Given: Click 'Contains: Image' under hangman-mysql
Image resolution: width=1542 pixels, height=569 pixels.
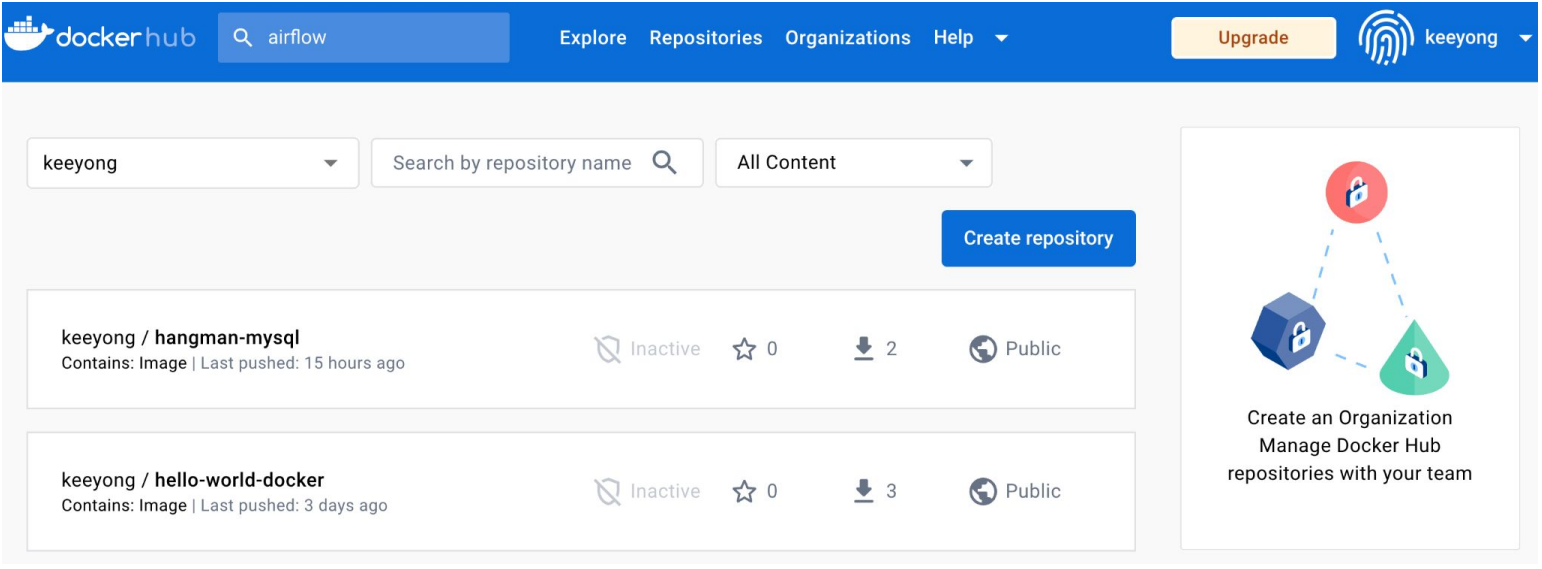Looking at the screenshot, I should click(124, 364).
